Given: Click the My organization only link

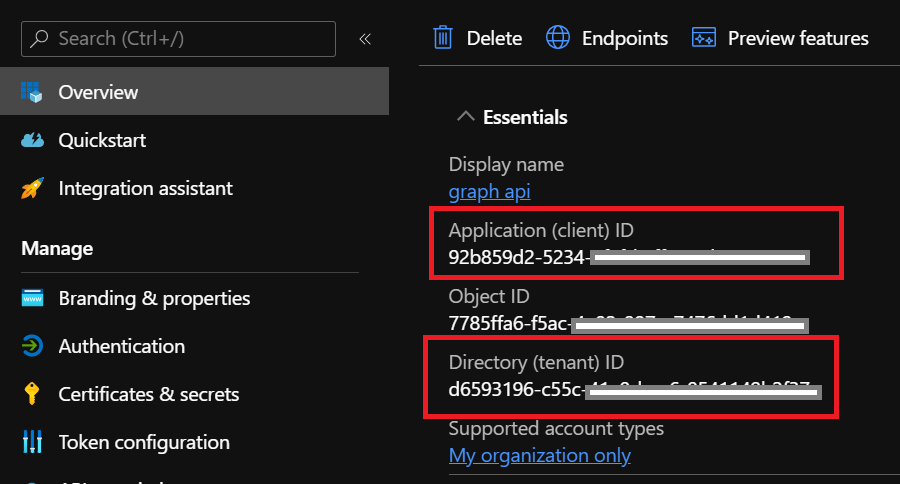Looking at the screenshot, I should (540, 455).
